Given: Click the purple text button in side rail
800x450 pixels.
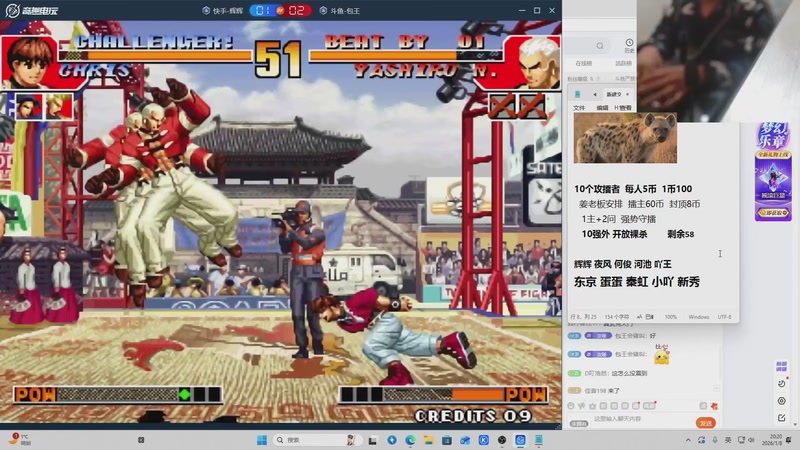Looking at the screenshot, I should click(x=782, y=366).
